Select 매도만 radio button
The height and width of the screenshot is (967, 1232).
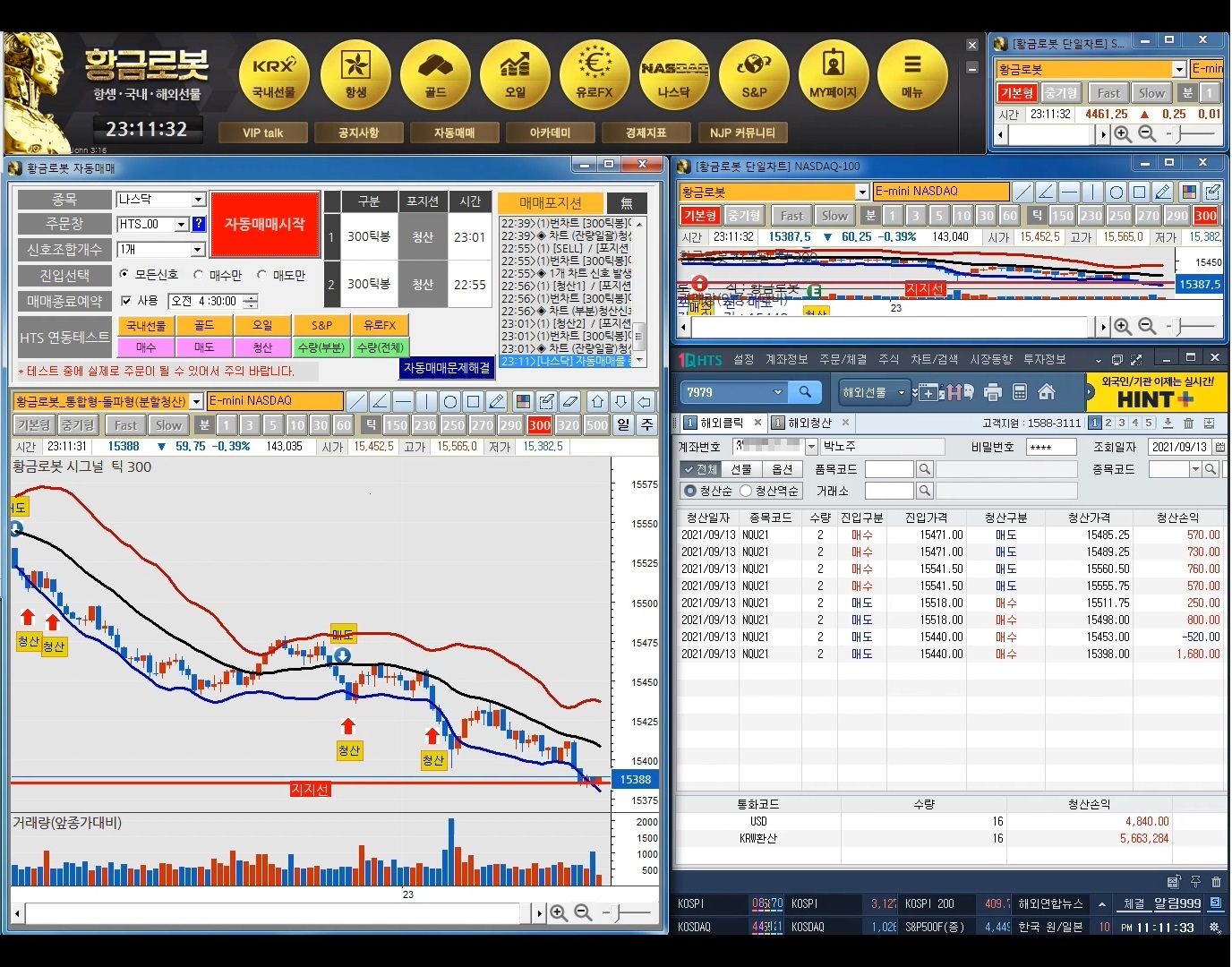coord(261,275)
